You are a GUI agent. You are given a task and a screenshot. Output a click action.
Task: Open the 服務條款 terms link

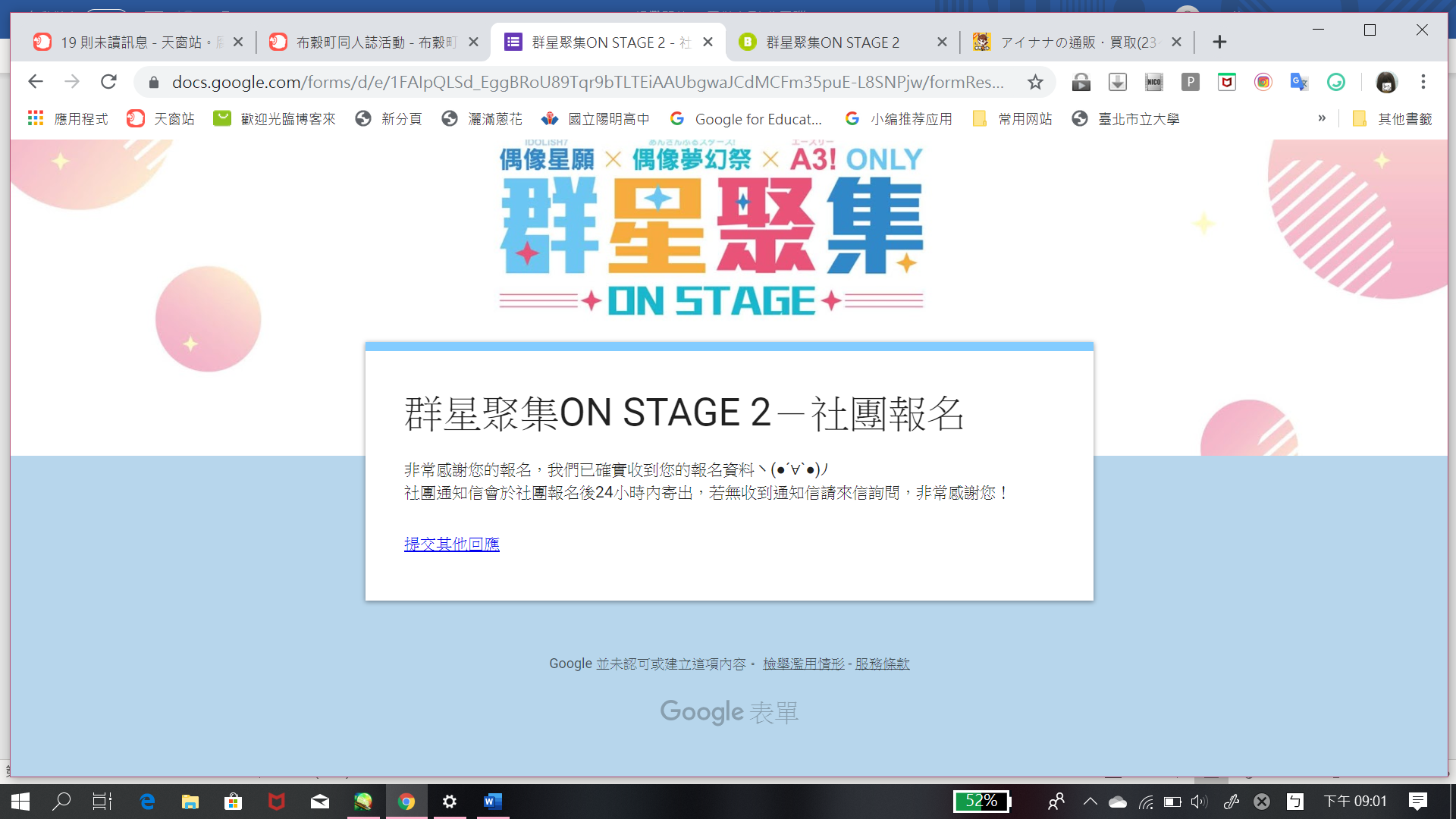tap(883, 664)
